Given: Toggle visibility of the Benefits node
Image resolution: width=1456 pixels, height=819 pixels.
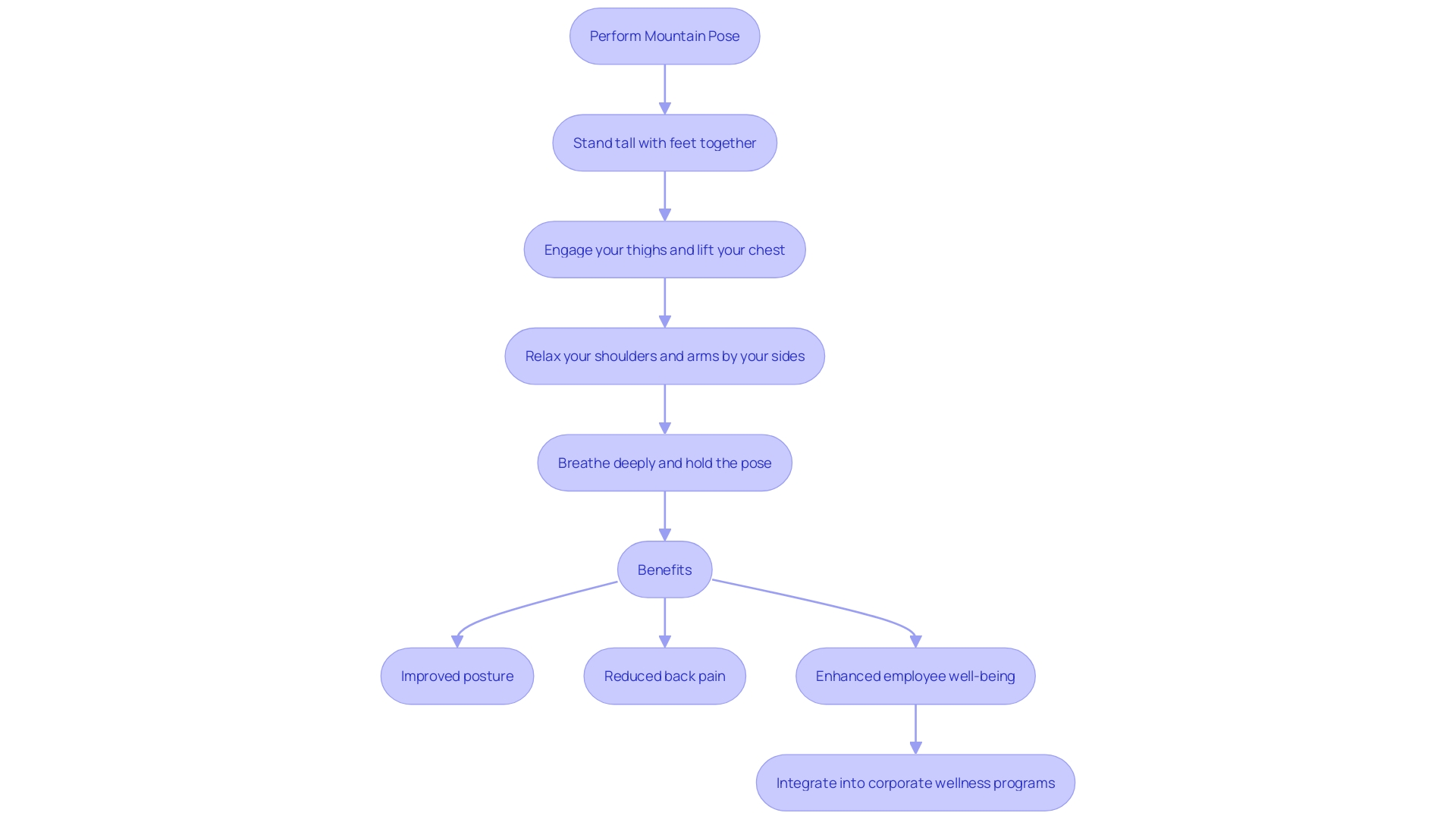Looking at the screenshot, I should tap(664, 569).
